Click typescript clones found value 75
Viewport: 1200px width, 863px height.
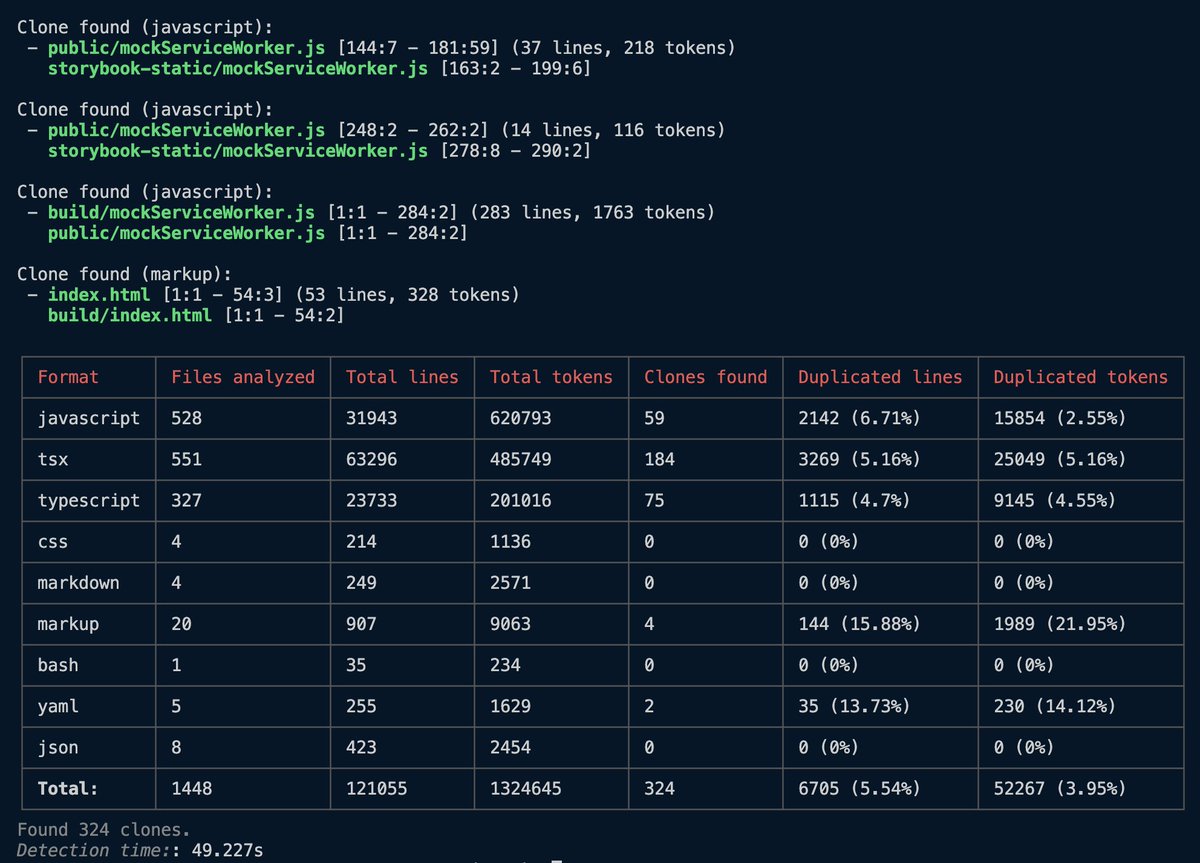point(654,500)
